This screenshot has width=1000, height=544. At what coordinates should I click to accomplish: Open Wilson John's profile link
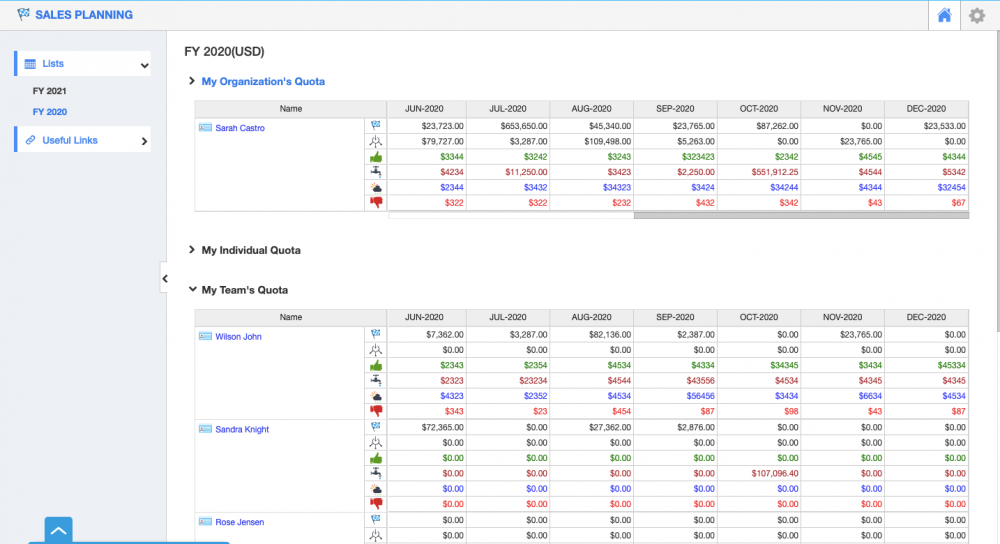pyautogui.click(x=238, y=337)
